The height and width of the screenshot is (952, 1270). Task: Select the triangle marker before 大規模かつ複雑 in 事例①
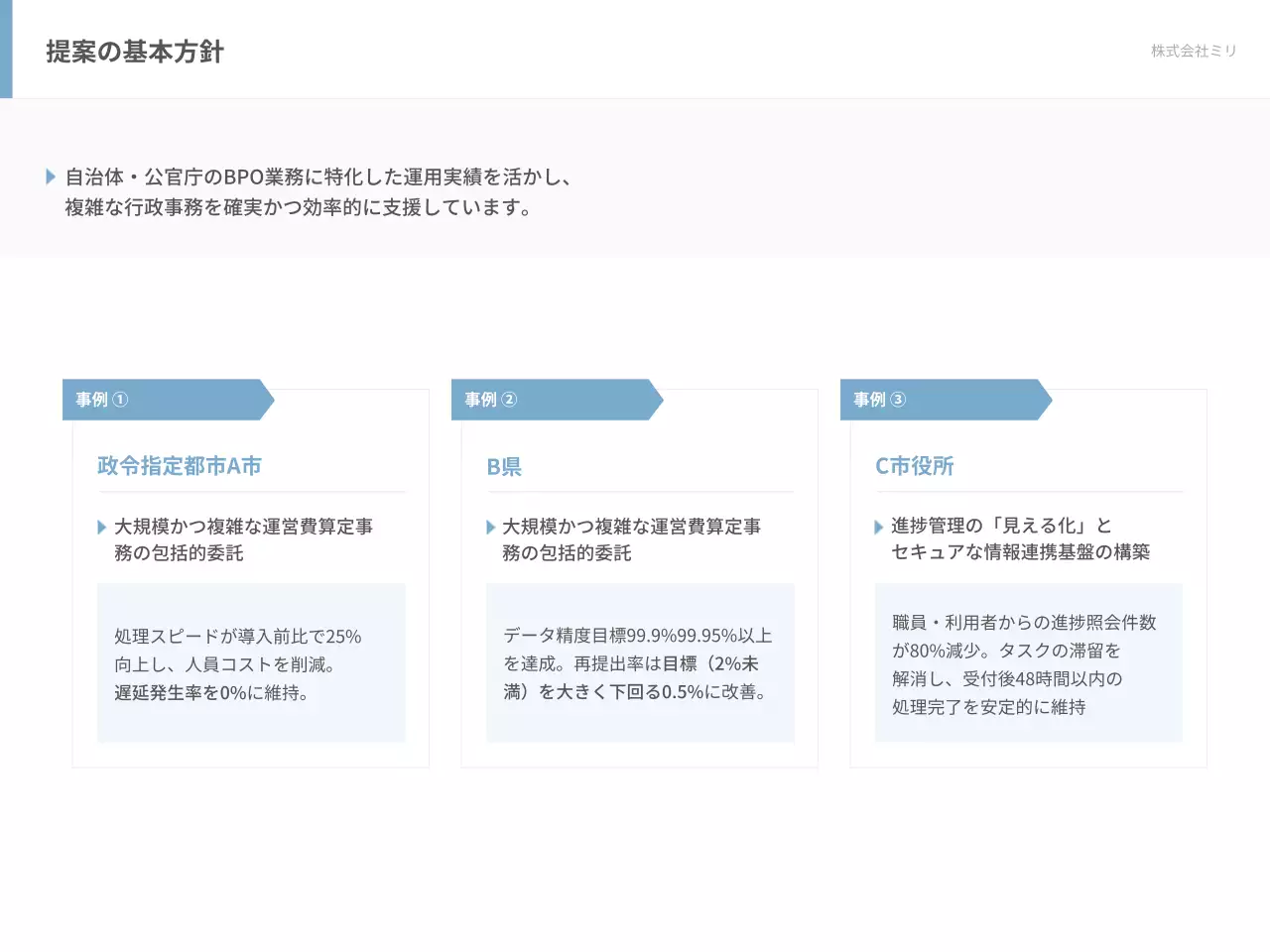pos(102,528)
